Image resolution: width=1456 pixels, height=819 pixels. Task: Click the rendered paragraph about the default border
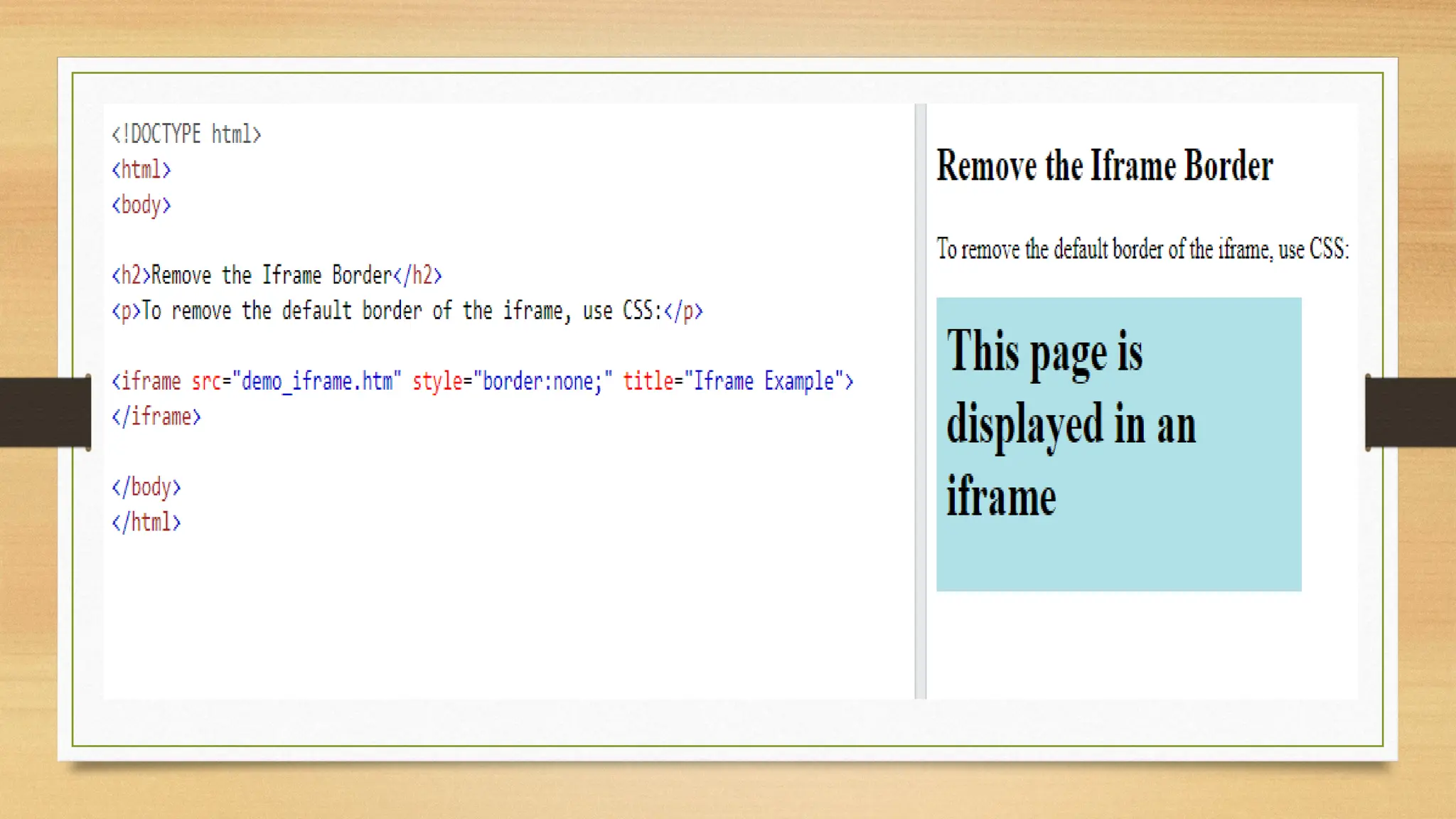click(x=1142, y=250)
